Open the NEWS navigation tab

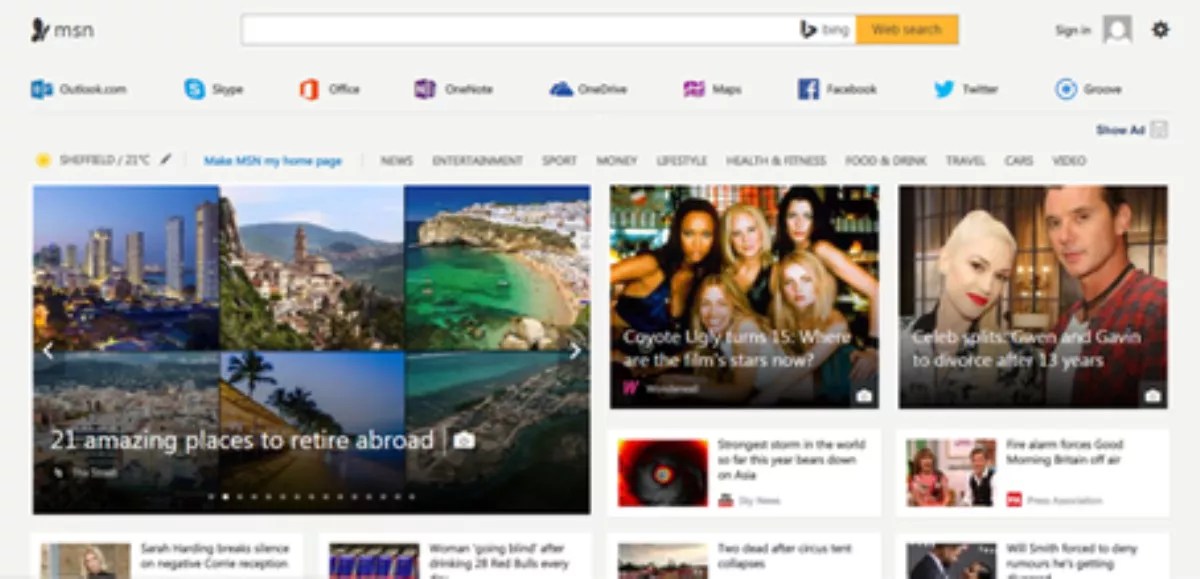tap(396, 160)
